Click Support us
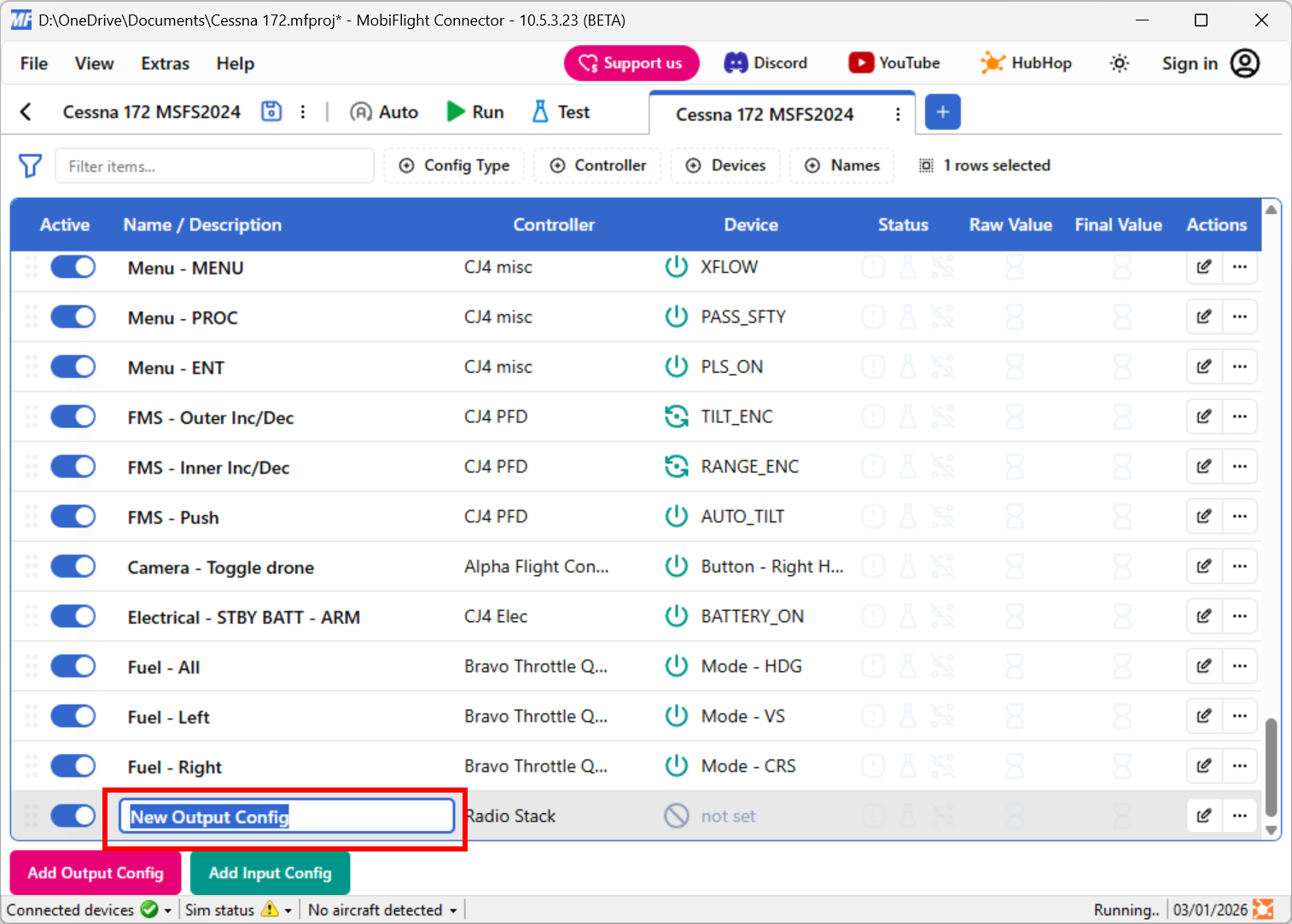 (x=631, y=62)
